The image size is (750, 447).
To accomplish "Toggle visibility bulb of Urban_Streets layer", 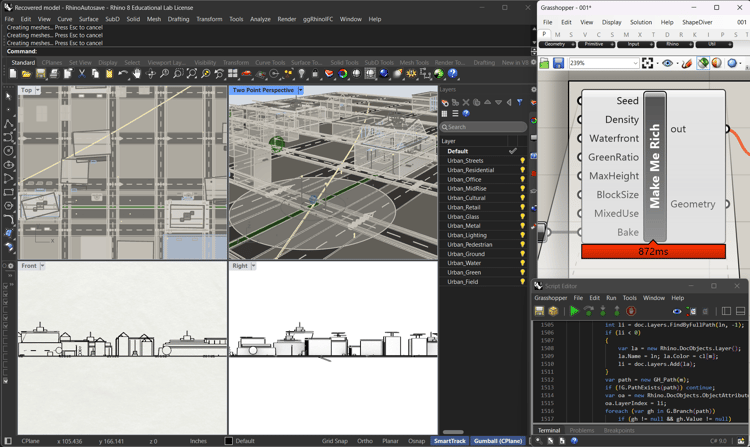I will tap(522, 161).
